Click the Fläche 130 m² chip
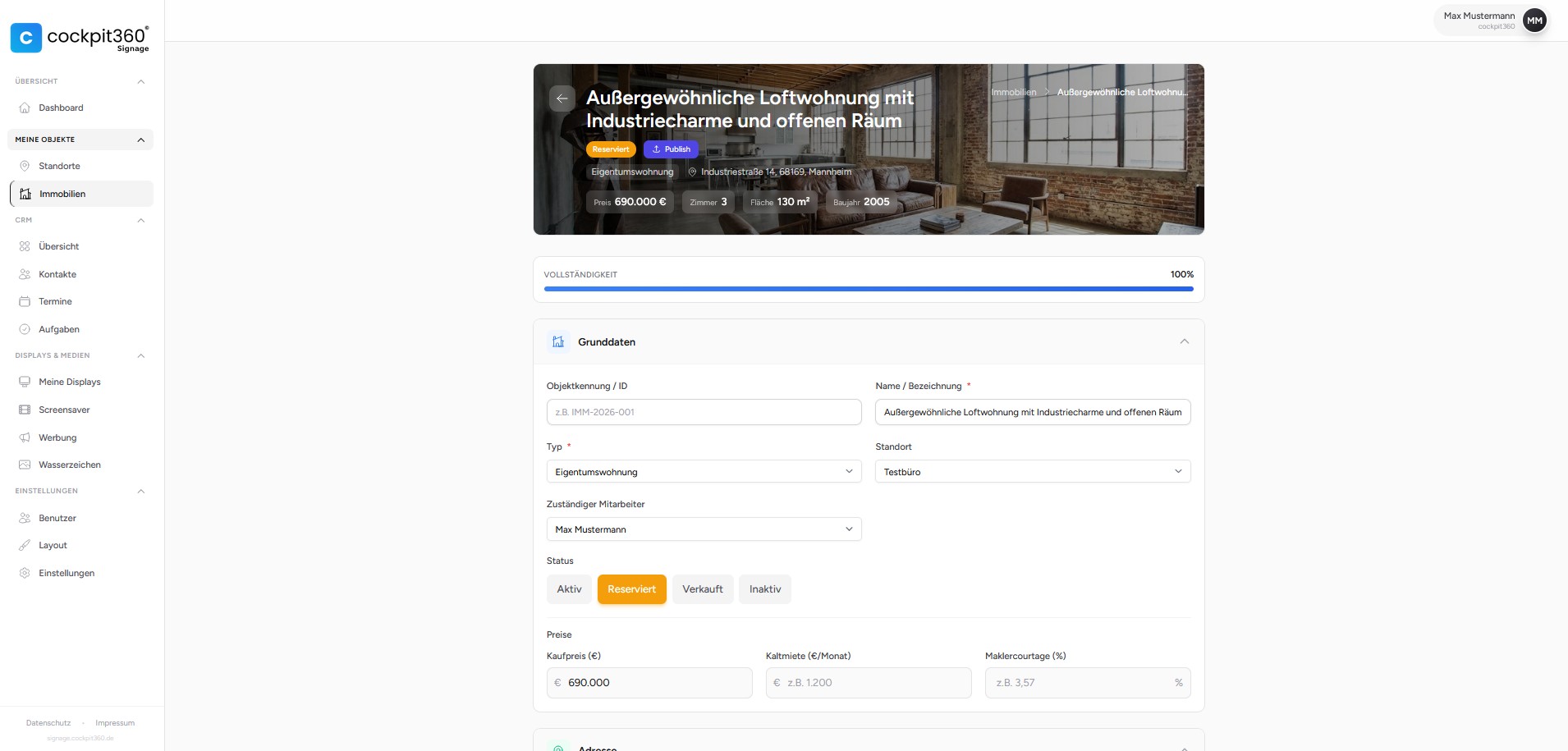1568x751 pixels. tap(780, 202)
